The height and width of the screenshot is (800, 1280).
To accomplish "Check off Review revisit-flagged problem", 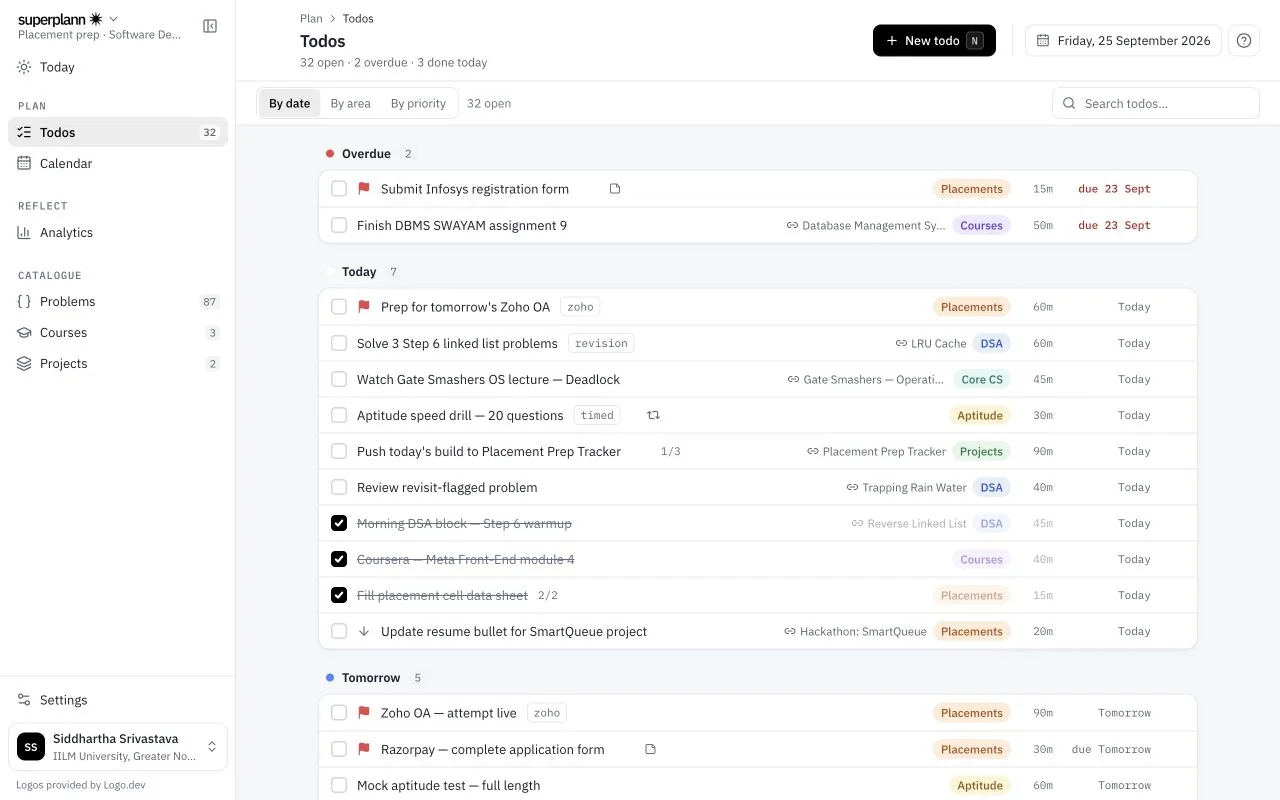I will click(x=339, y=487).
